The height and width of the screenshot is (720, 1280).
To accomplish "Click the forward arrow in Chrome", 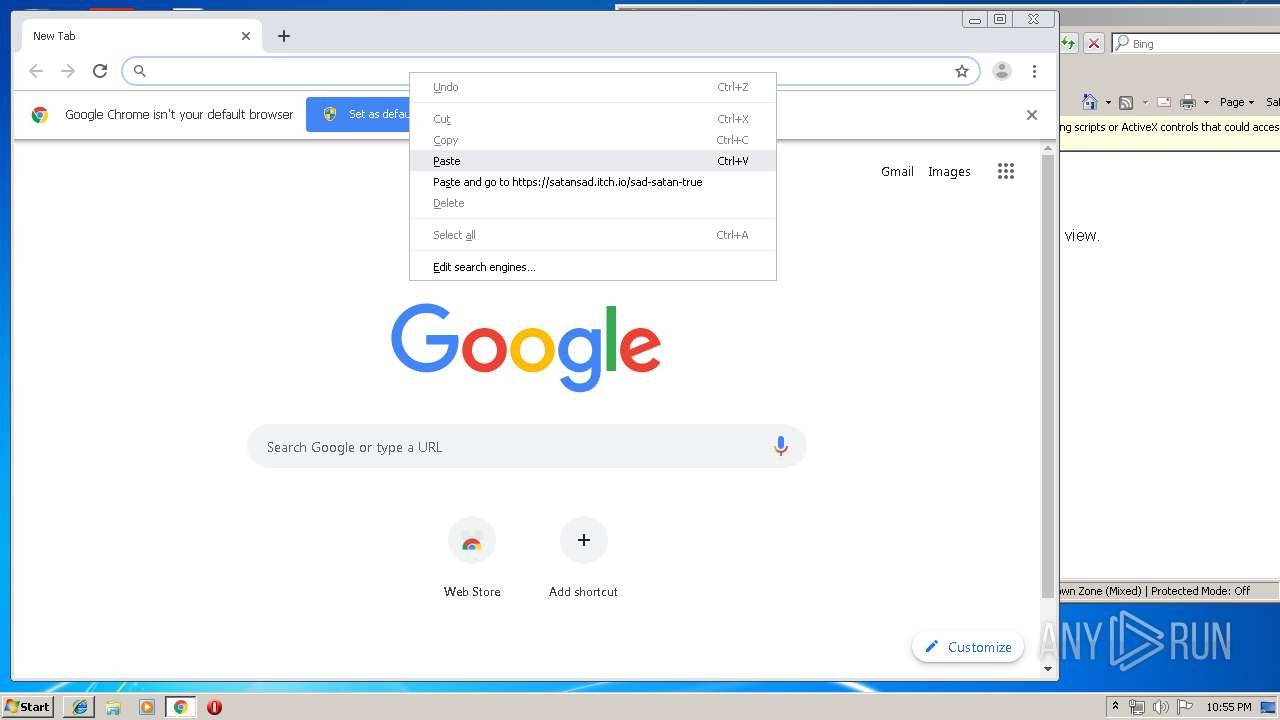I will click(x=68, y=71).
